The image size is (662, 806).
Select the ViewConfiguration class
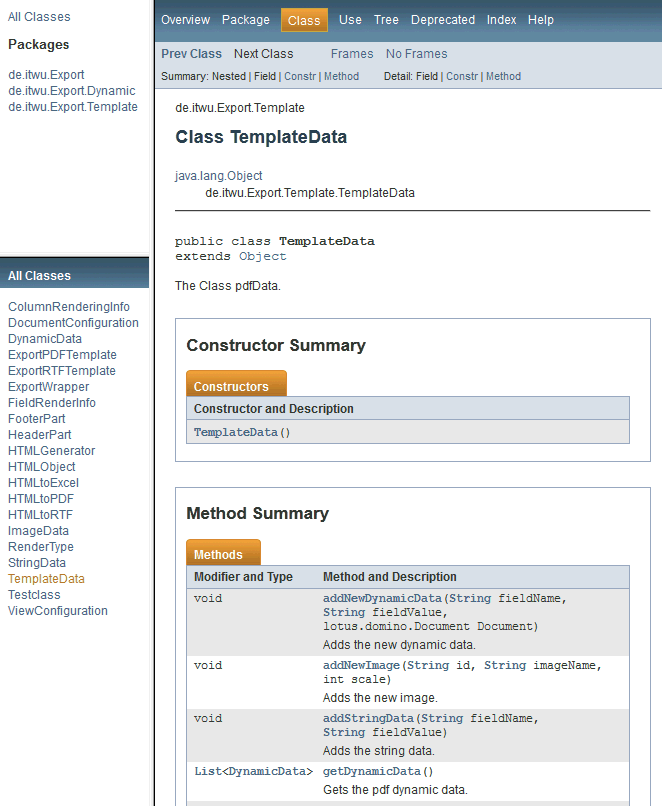point(57,611)
